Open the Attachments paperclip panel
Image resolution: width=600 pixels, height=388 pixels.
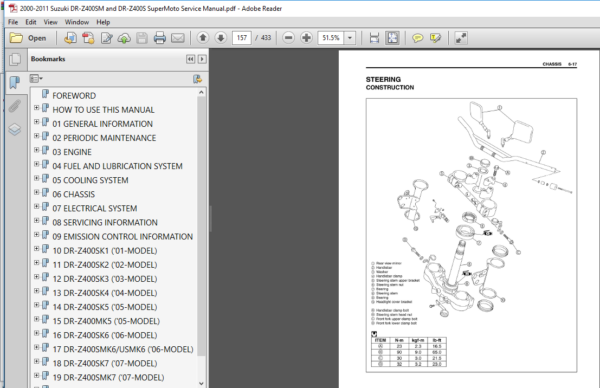[15, 106]
